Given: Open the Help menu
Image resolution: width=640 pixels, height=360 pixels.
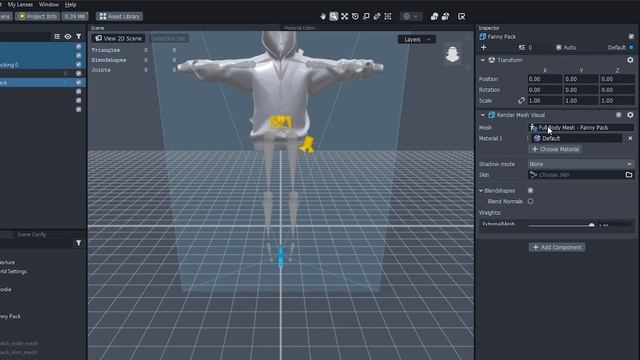Looking at the screenshot, I should click(70, 4).
